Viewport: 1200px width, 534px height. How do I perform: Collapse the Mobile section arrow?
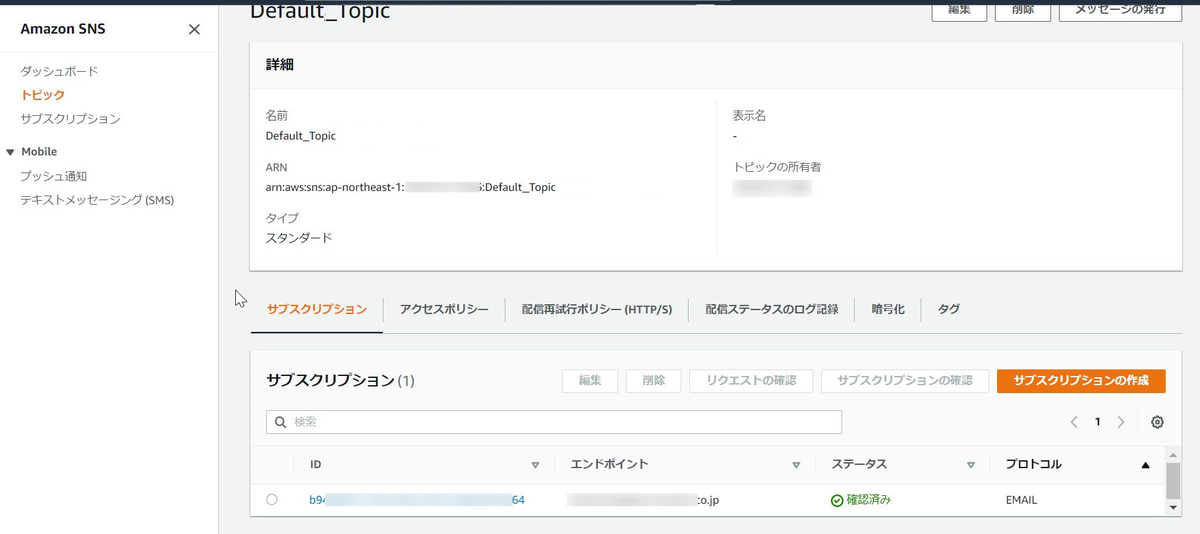point(11,152)
